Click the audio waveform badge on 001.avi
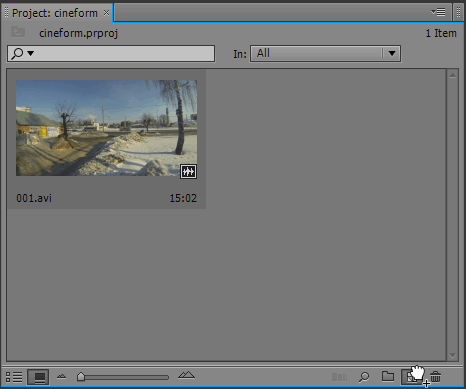Image resolution: width=466 pixels, height=389 pixels. tap(188, 171)
